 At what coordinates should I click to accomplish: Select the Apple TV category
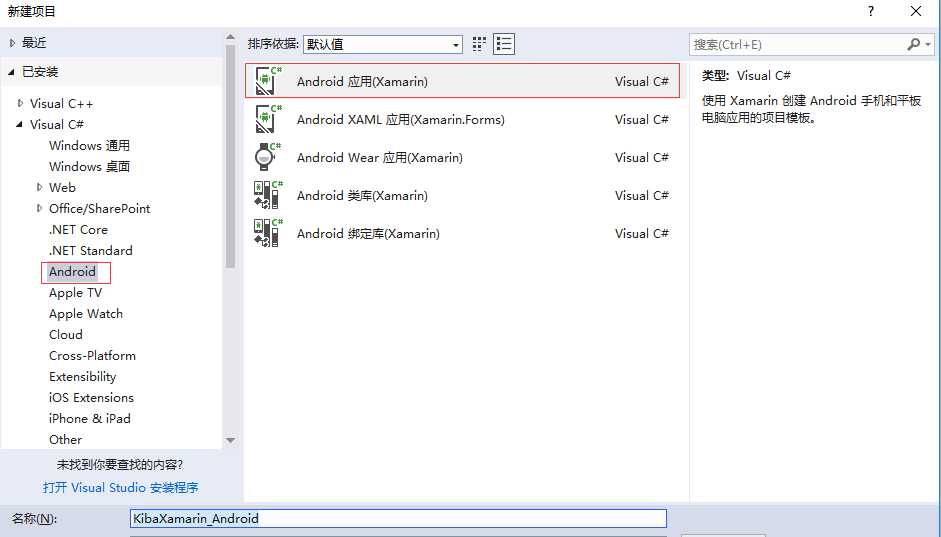pyautogui.click(x=76, y=293)
